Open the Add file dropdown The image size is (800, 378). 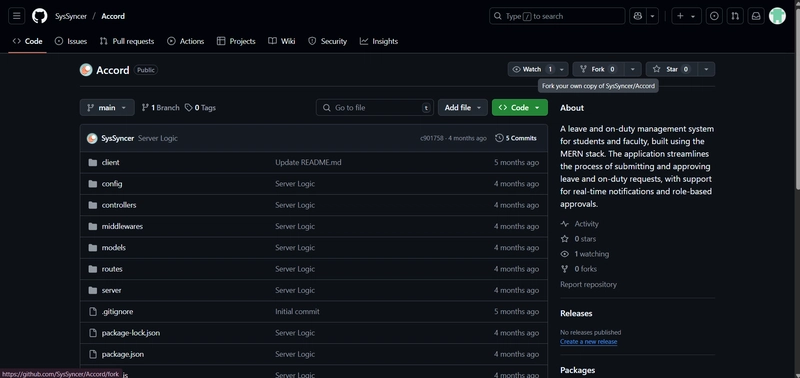(x=463, y=108)
